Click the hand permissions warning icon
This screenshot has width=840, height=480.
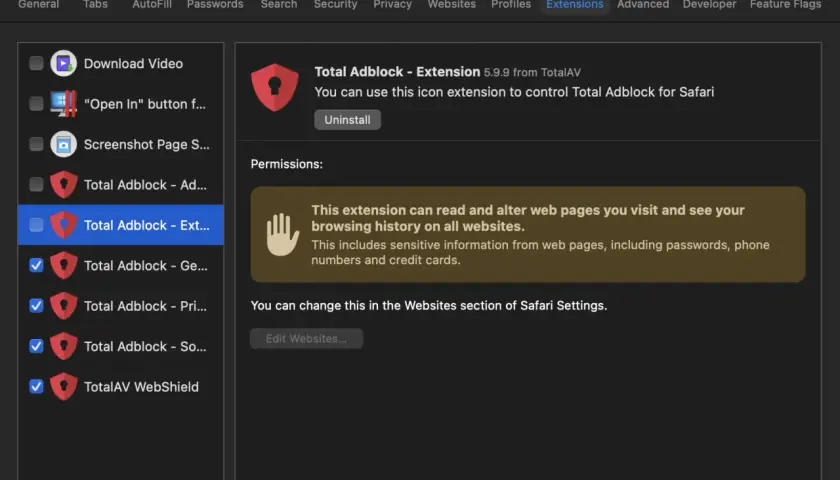pyautogui.click(x=282, y=235)
